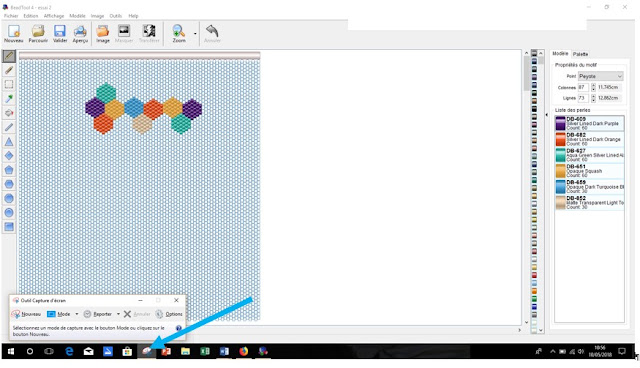Viewport: 640px width, 368px height.
Task: Switch to the Palette tab
Action: [580, 54]
